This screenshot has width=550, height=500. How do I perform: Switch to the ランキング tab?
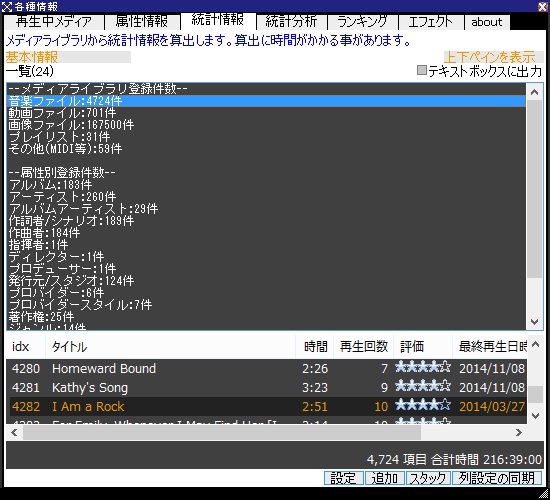click(x=362, y=22)
